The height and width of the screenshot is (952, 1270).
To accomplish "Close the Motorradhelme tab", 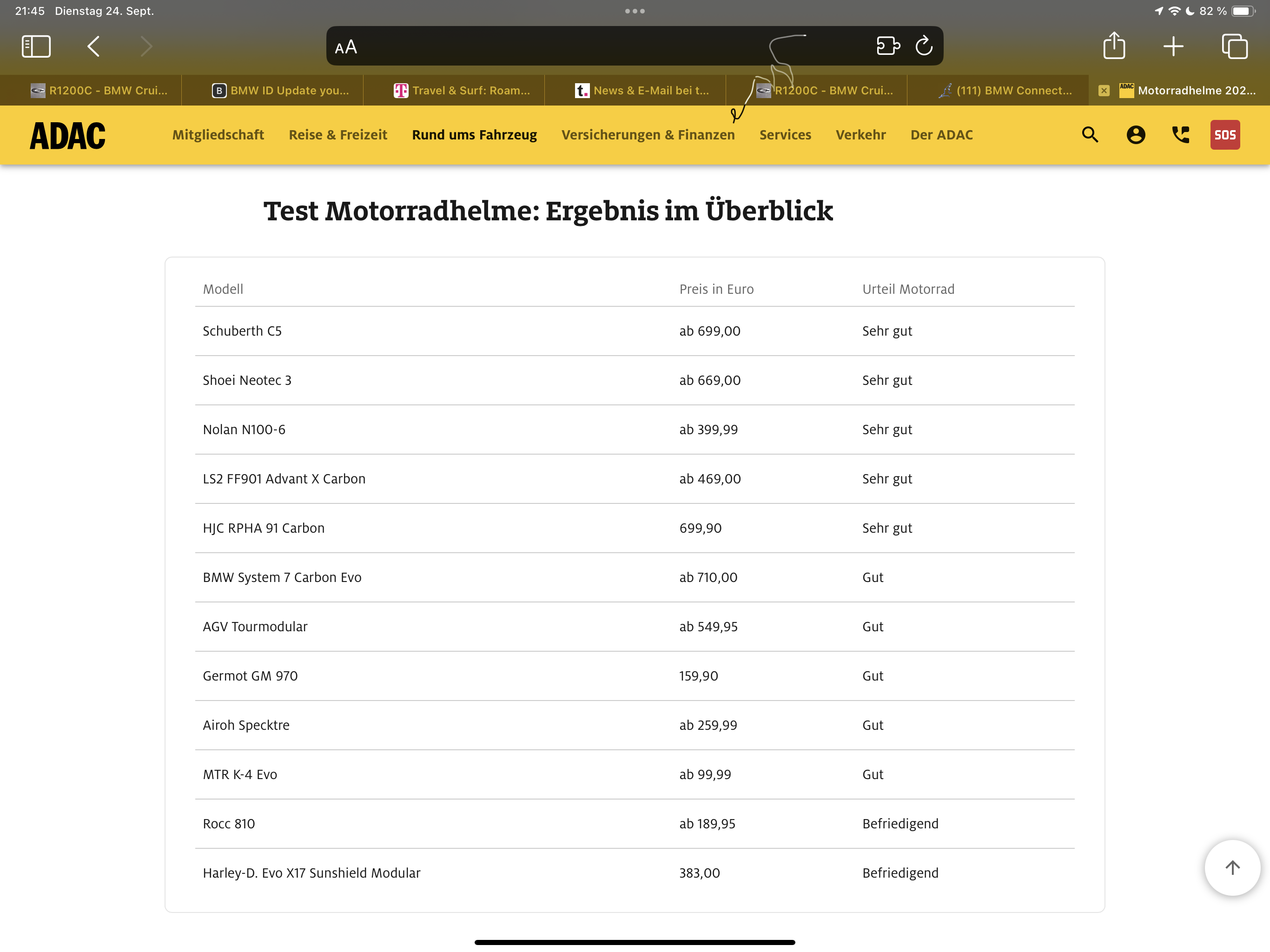I will click(1104, 91).
